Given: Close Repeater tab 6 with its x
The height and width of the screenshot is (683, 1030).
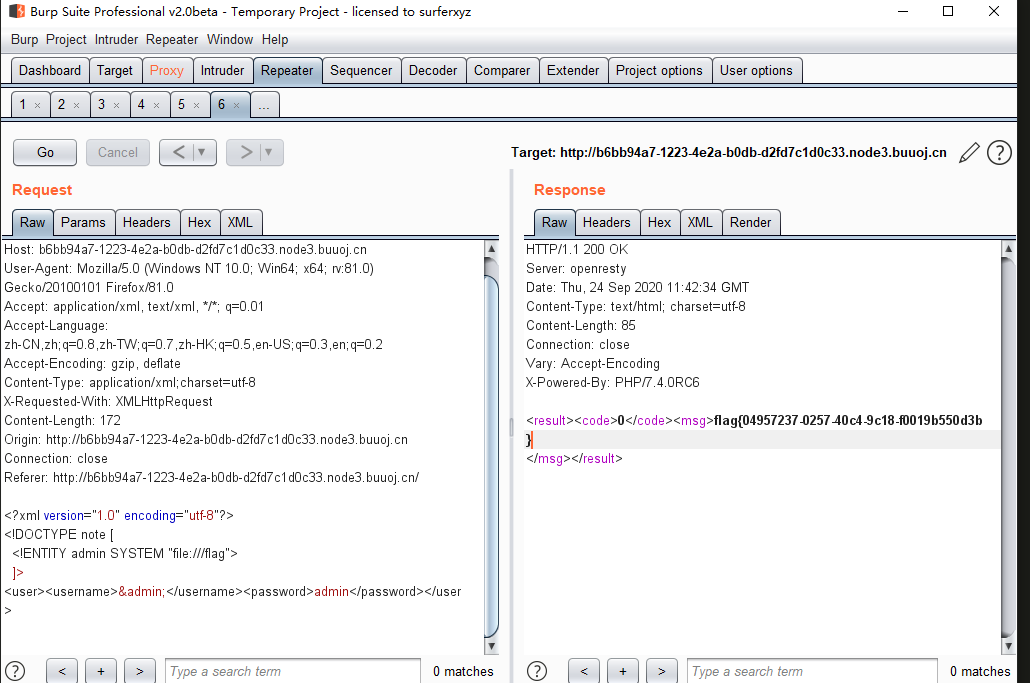Looking at the screenshot, I should pyautogui.click(x=236, y=105).
